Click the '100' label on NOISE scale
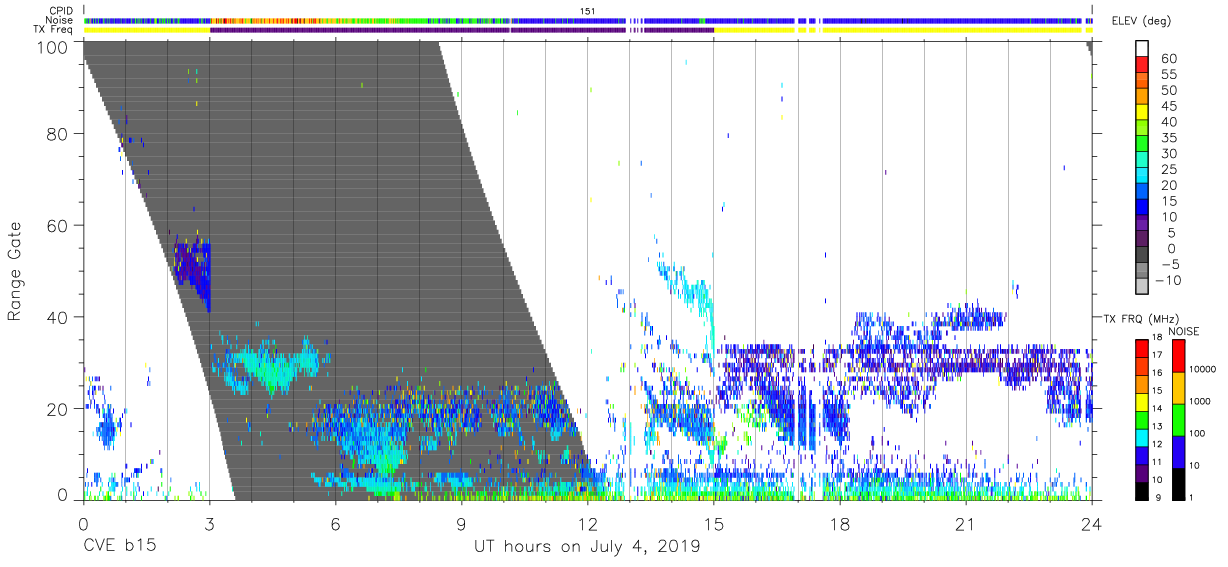1228x567 pixels. 1196,435
